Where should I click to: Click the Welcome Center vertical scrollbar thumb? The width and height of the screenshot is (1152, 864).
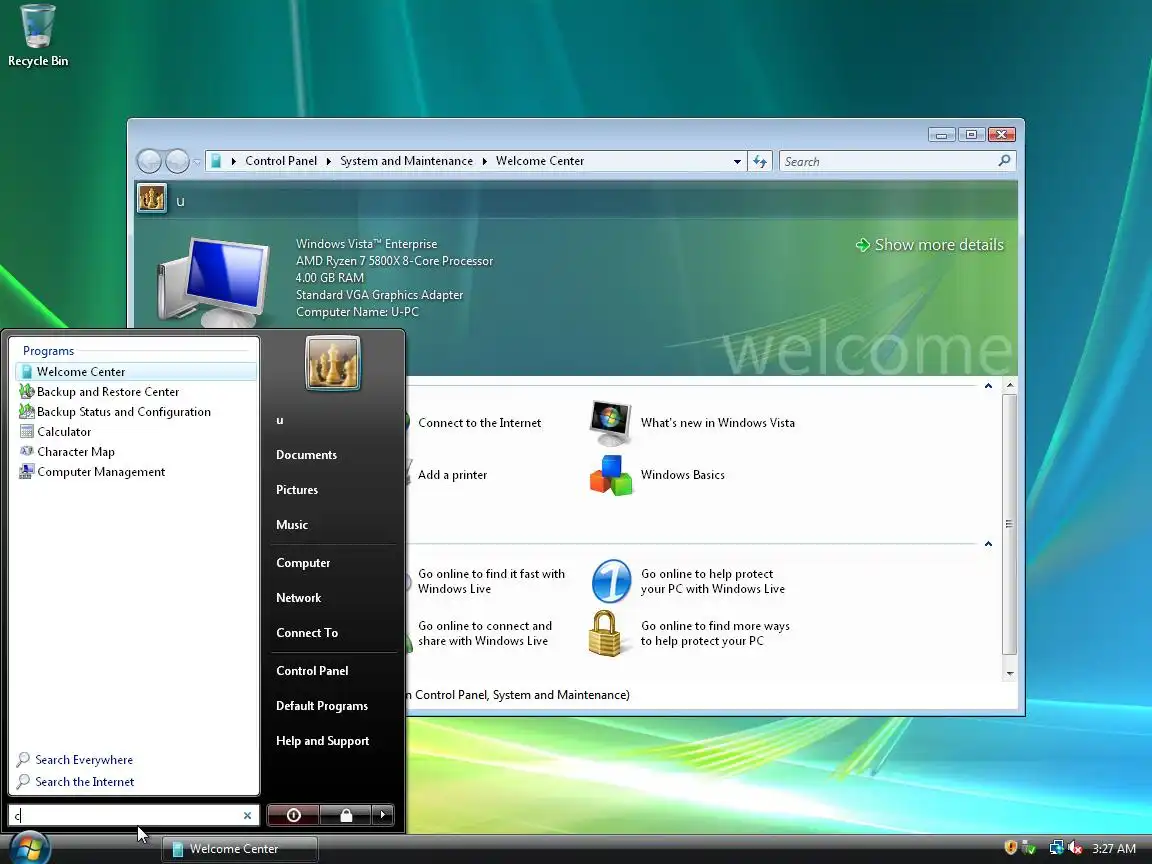pyautogui.click(x=1010, y=524)
